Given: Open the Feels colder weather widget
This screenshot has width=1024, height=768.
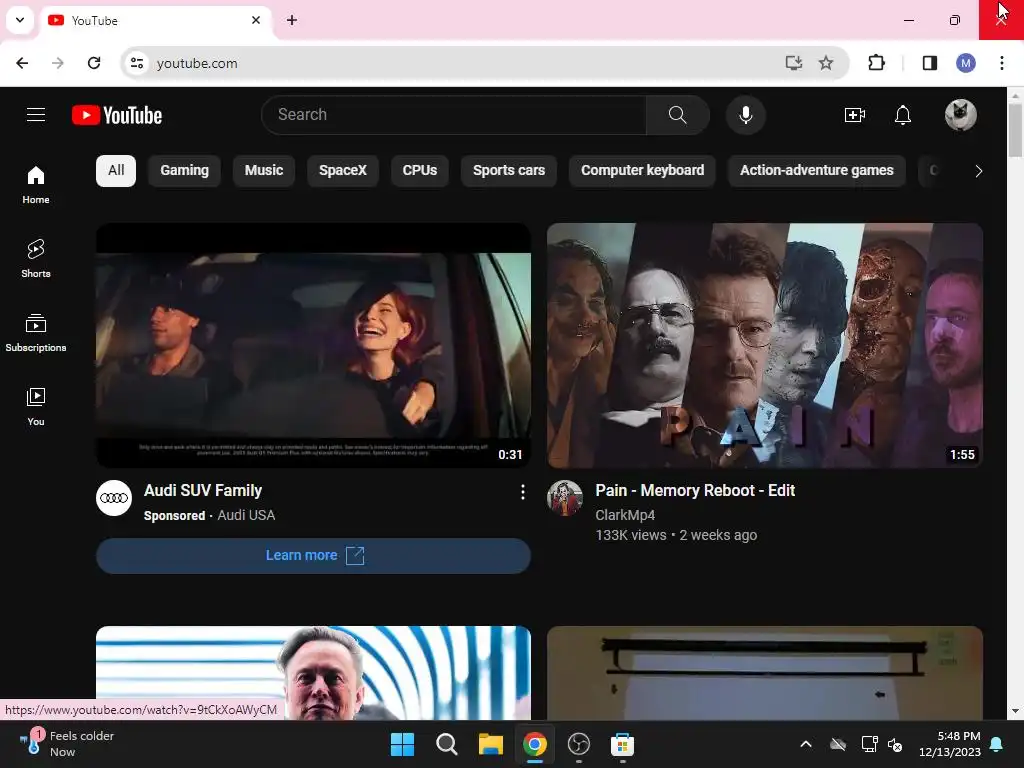Looking at the screenshot, I should click(65, 744).
